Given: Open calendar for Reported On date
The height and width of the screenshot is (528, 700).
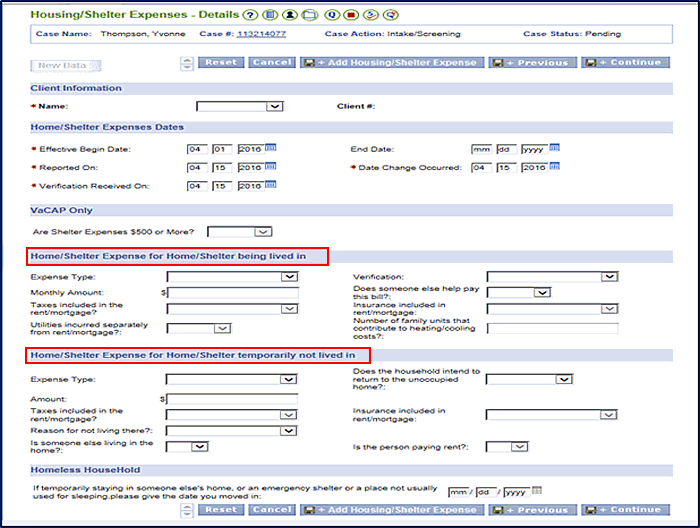Looking at the screenshot, I should (x=271, y=166).
